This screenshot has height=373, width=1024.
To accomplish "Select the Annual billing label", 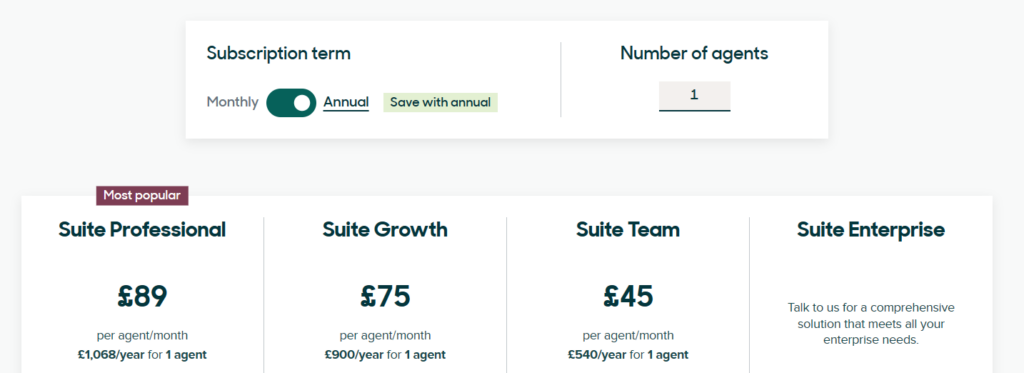I will pyautogui.click(x=346, y=102).
